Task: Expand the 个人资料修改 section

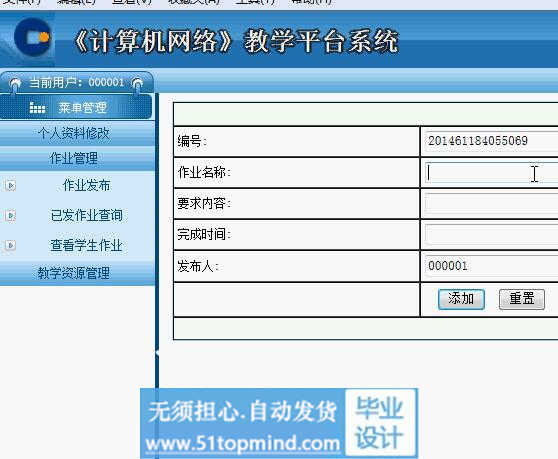Action: tap(74, 133)
